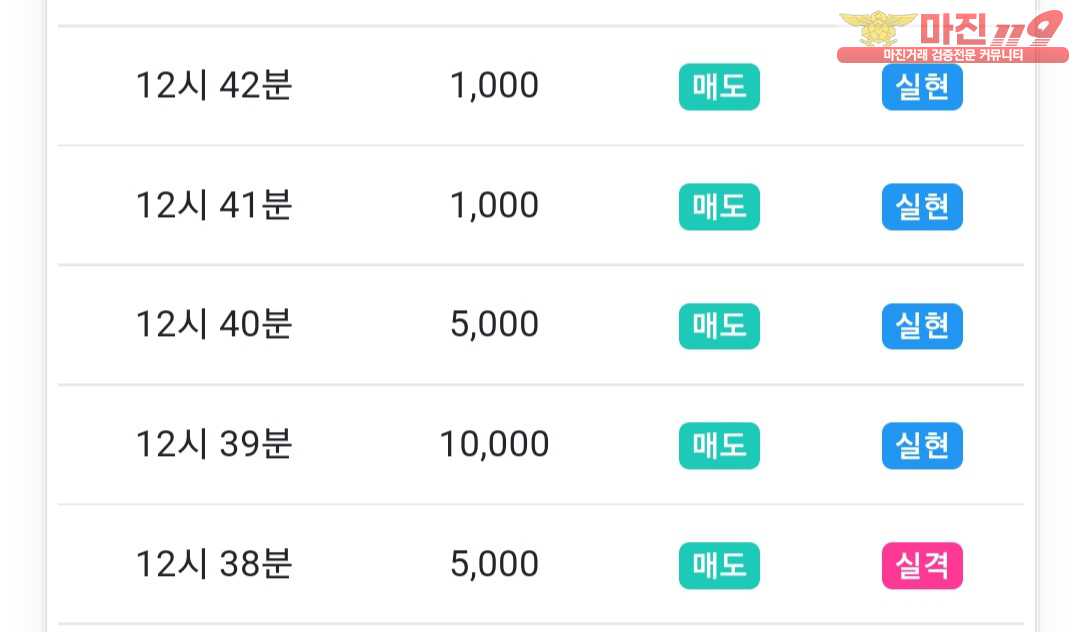Viewport: 1080px width, 632px height.
Task: Click the 실현 badge in 12시 42분 row
Action: coord(922,87)
